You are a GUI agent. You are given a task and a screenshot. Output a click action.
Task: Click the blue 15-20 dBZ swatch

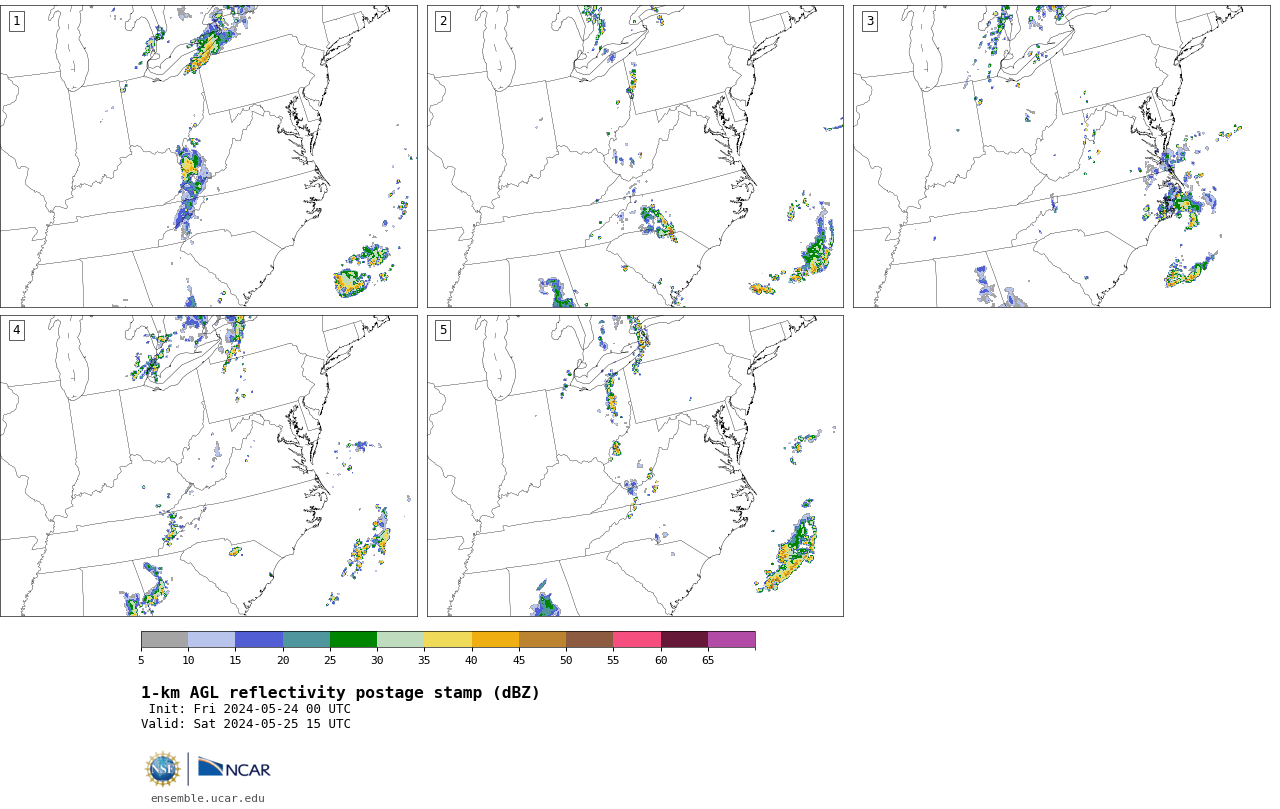(x=259, y=640)
